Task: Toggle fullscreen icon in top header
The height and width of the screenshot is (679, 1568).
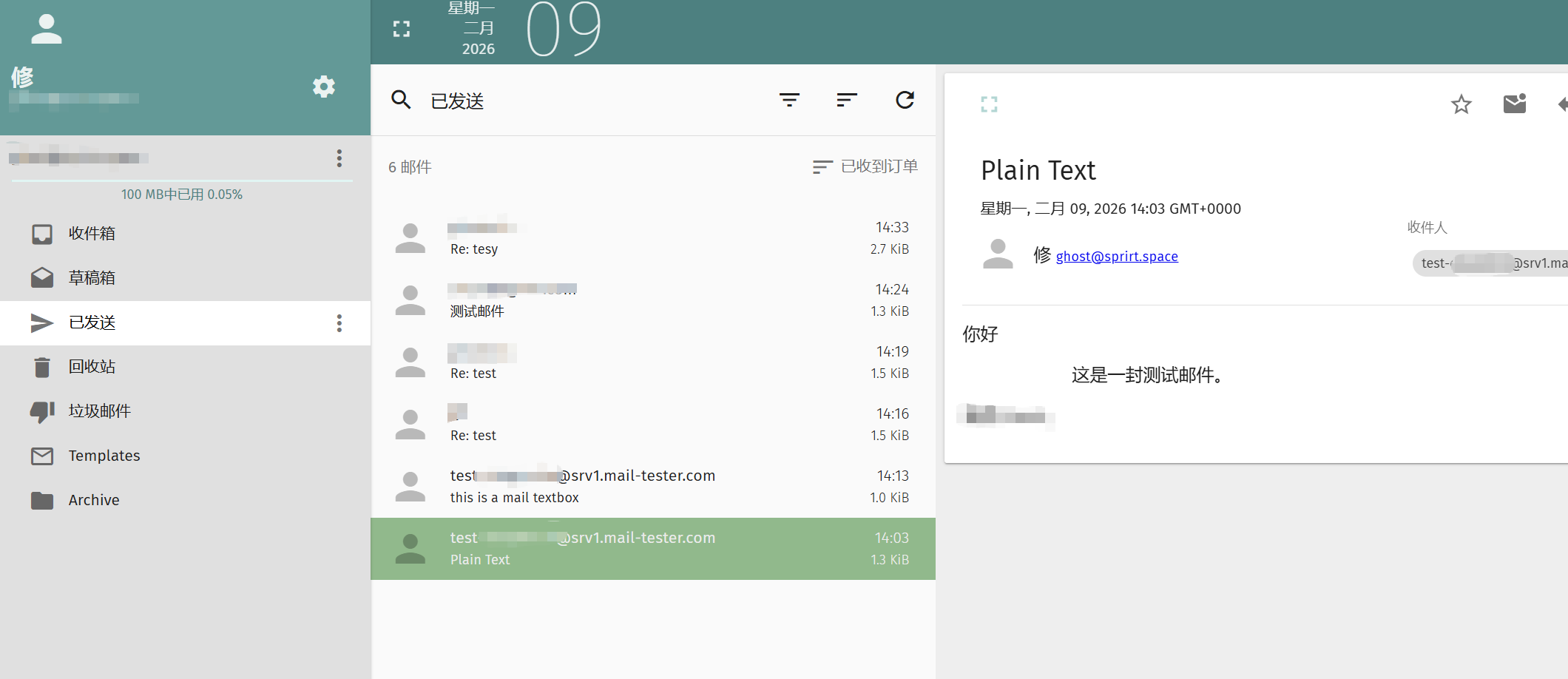Action: [x=401, y=30]
